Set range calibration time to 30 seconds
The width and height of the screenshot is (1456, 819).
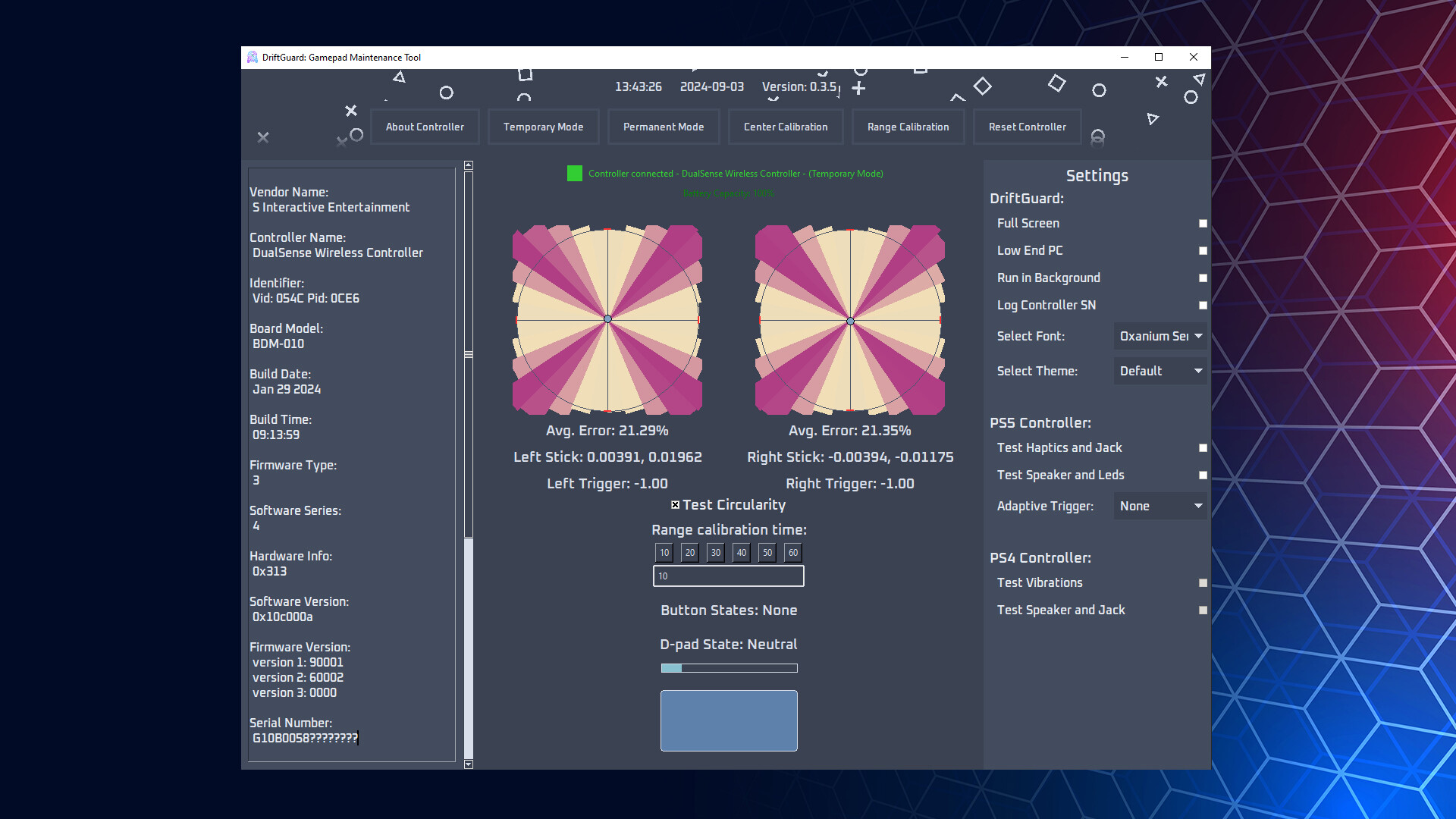coord(714,553)
